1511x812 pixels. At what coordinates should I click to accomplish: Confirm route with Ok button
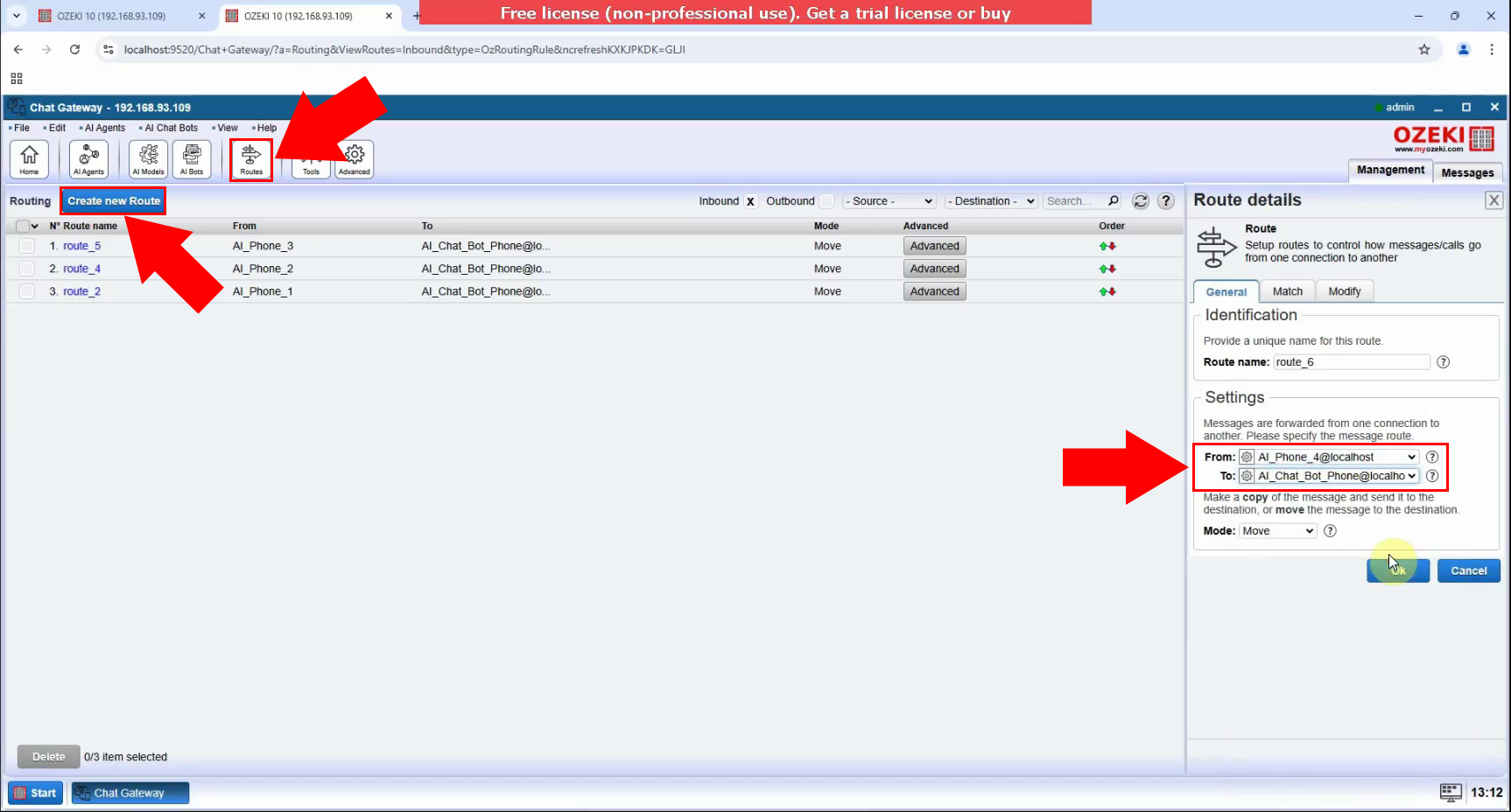[1398, 570]
